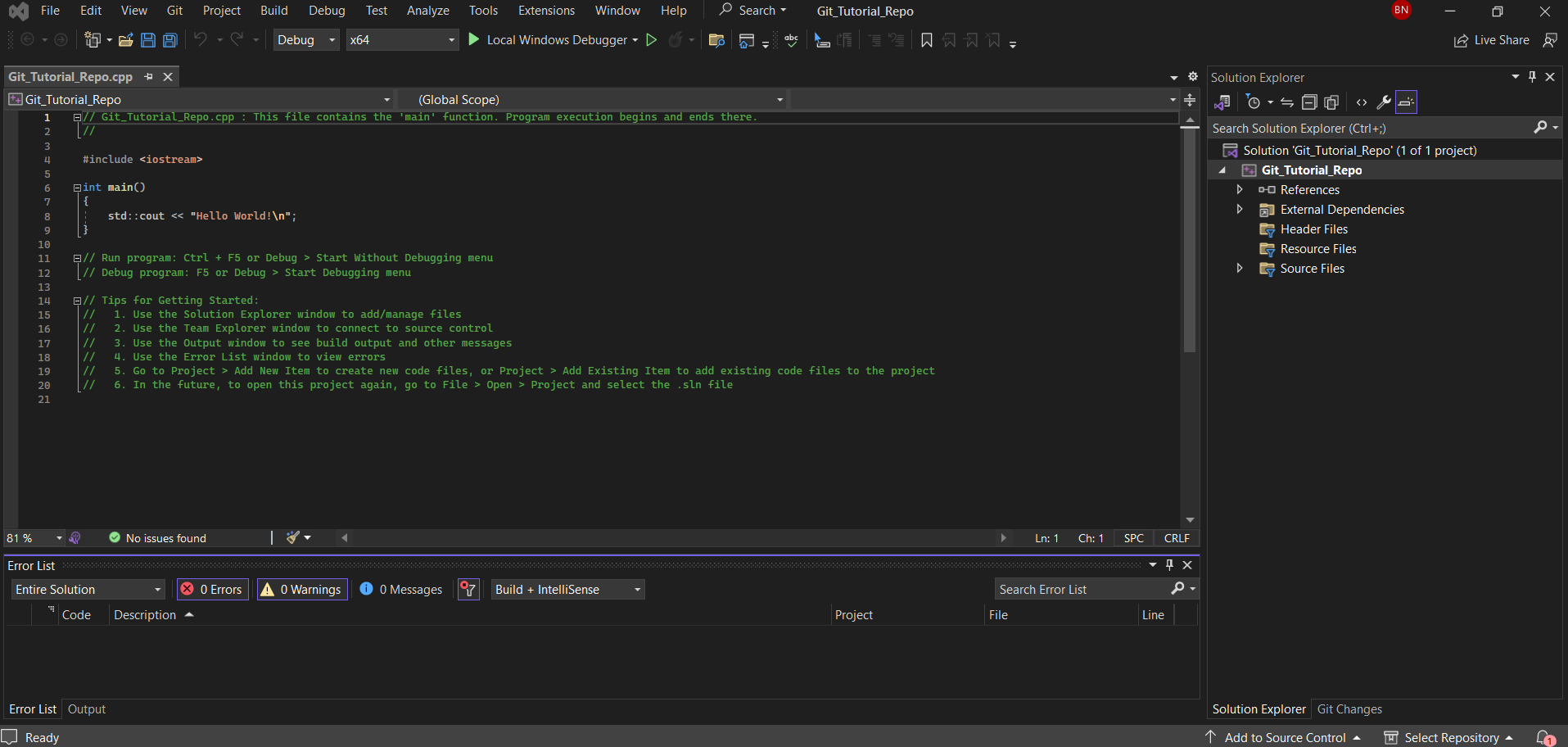Toggle the 0 Errors filter
The width and height of the screenshot is (1568, 747).
click(x=213, y=590)
